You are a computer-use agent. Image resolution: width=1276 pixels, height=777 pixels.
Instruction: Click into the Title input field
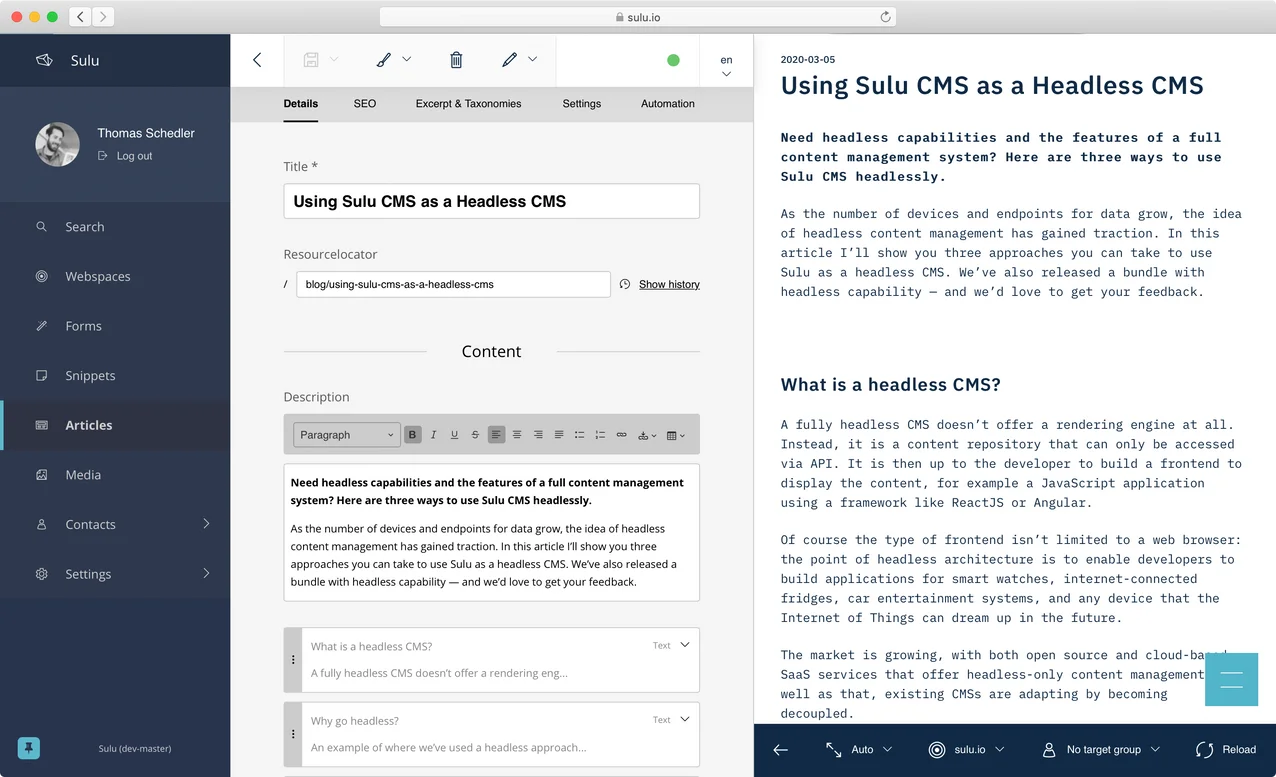491,201
